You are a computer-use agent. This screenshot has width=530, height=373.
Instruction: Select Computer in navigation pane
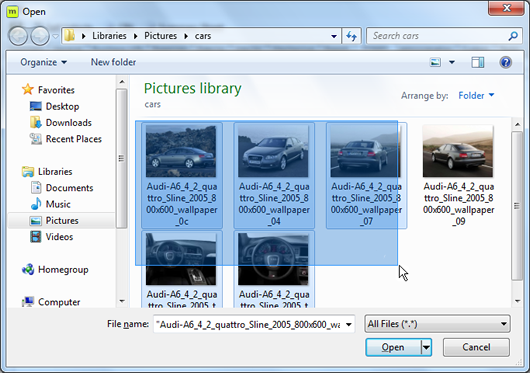pyautogui.click(x=59, y=302)
